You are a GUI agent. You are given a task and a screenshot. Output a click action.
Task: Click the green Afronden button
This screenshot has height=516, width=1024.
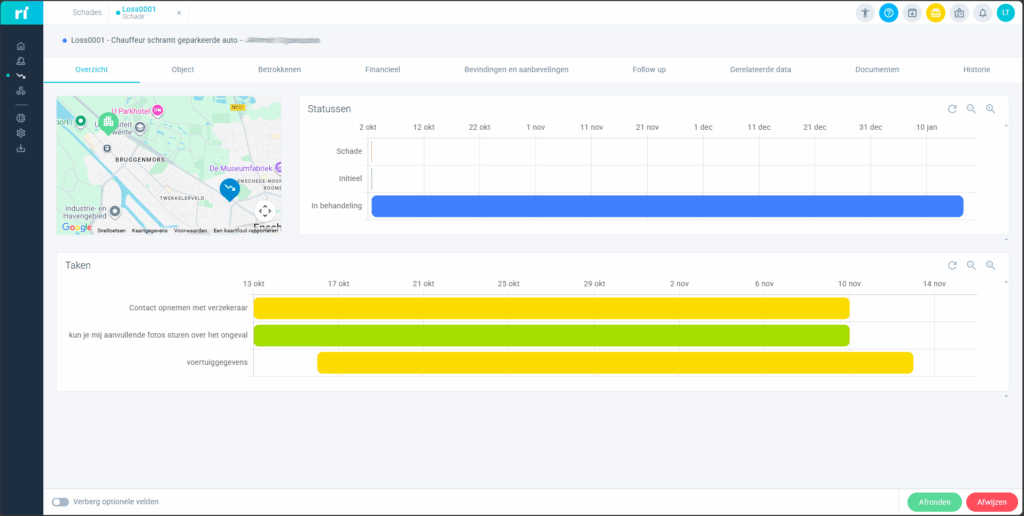pyautogui.click(x=934, y=502)
